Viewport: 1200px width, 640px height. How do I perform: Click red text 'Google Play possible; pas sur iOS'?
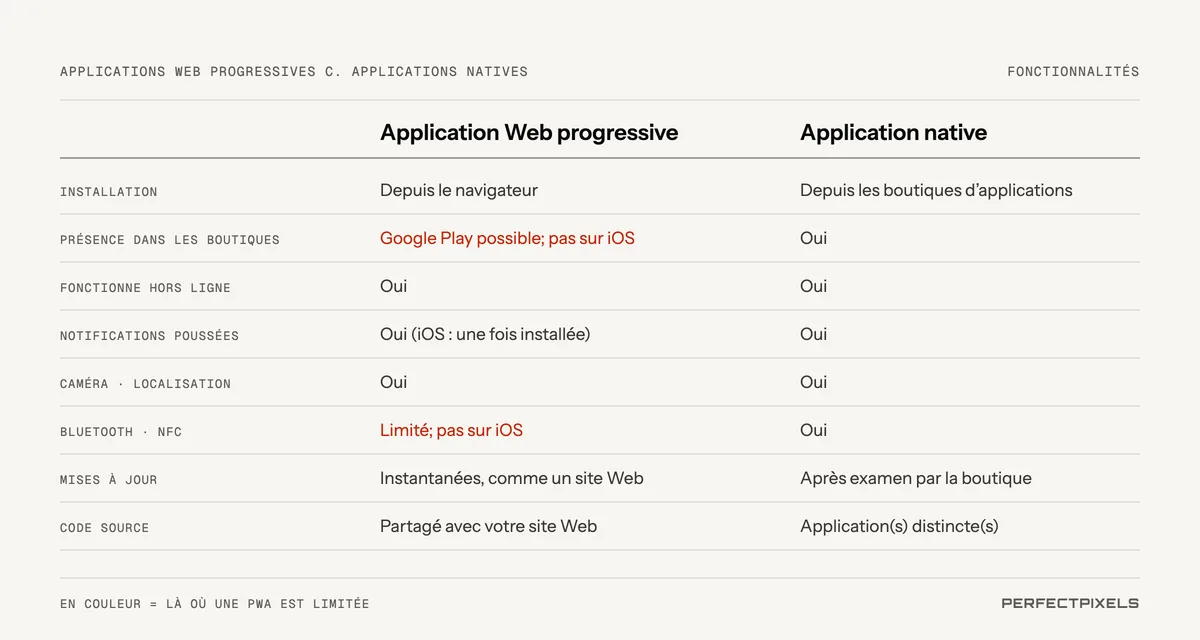(x=507, y=238)
